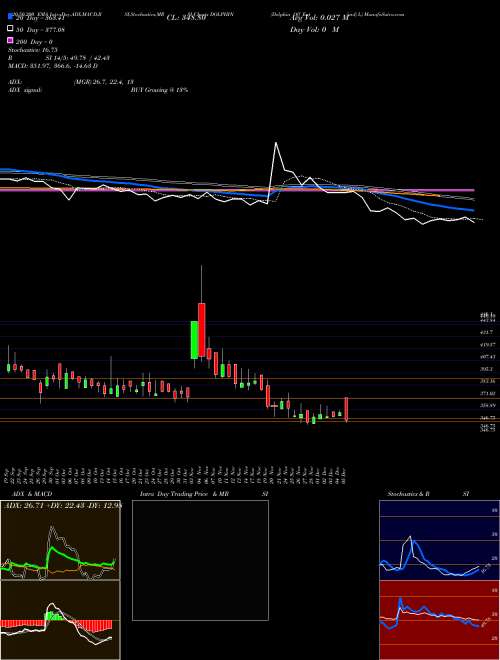Image resolution: width=500 pixels, height=660 pixels.
Task: Select the 'BUY Growing @ 18%' signal text
Action: [159, 90]
